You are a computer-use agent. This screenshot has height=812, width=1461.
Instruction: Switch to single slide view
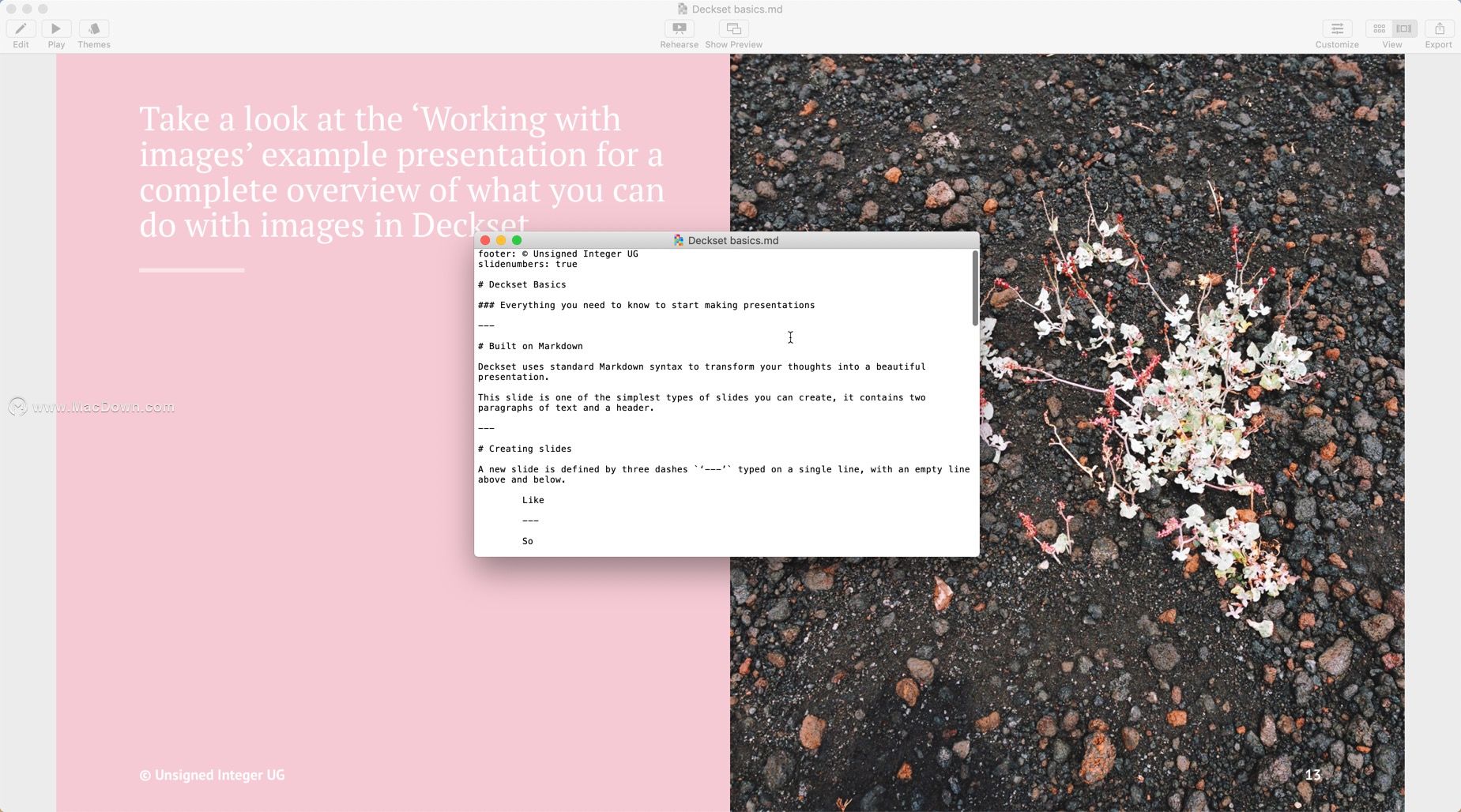[x=1404, y=28]
